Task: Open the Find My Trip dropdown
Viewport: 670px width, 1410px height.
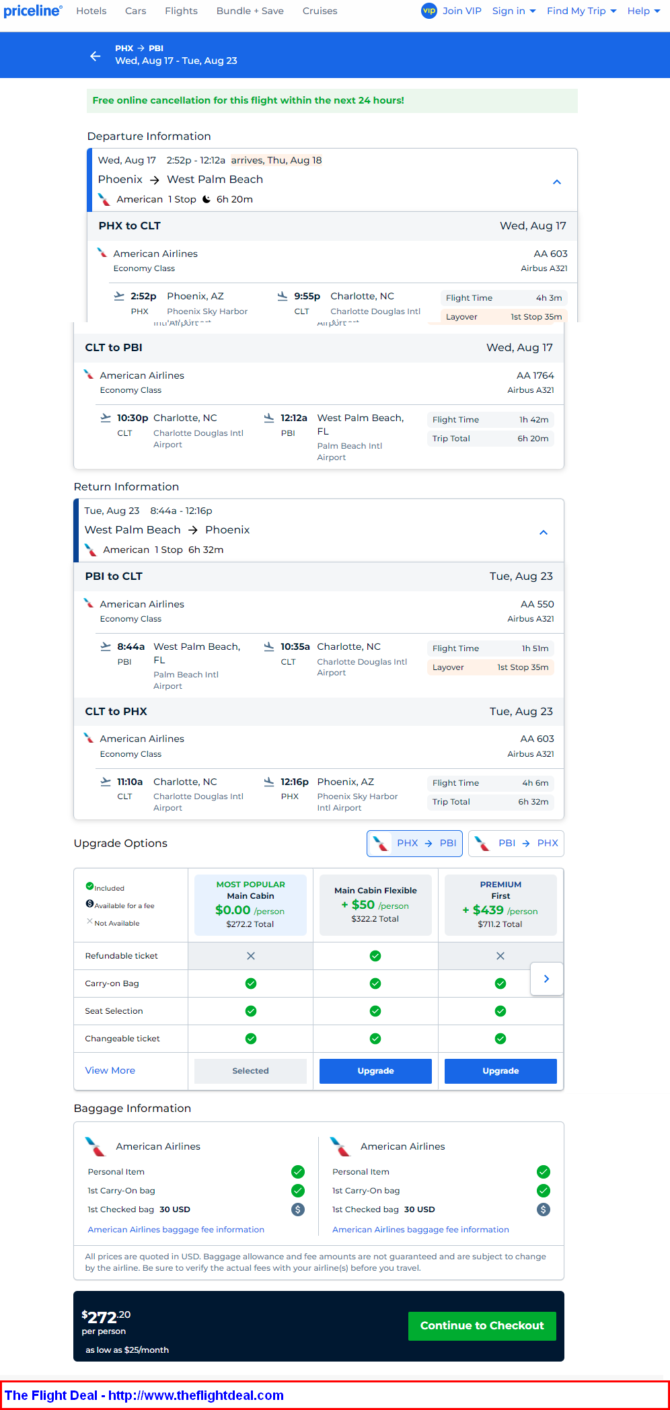Action: [x=581, y=11]
